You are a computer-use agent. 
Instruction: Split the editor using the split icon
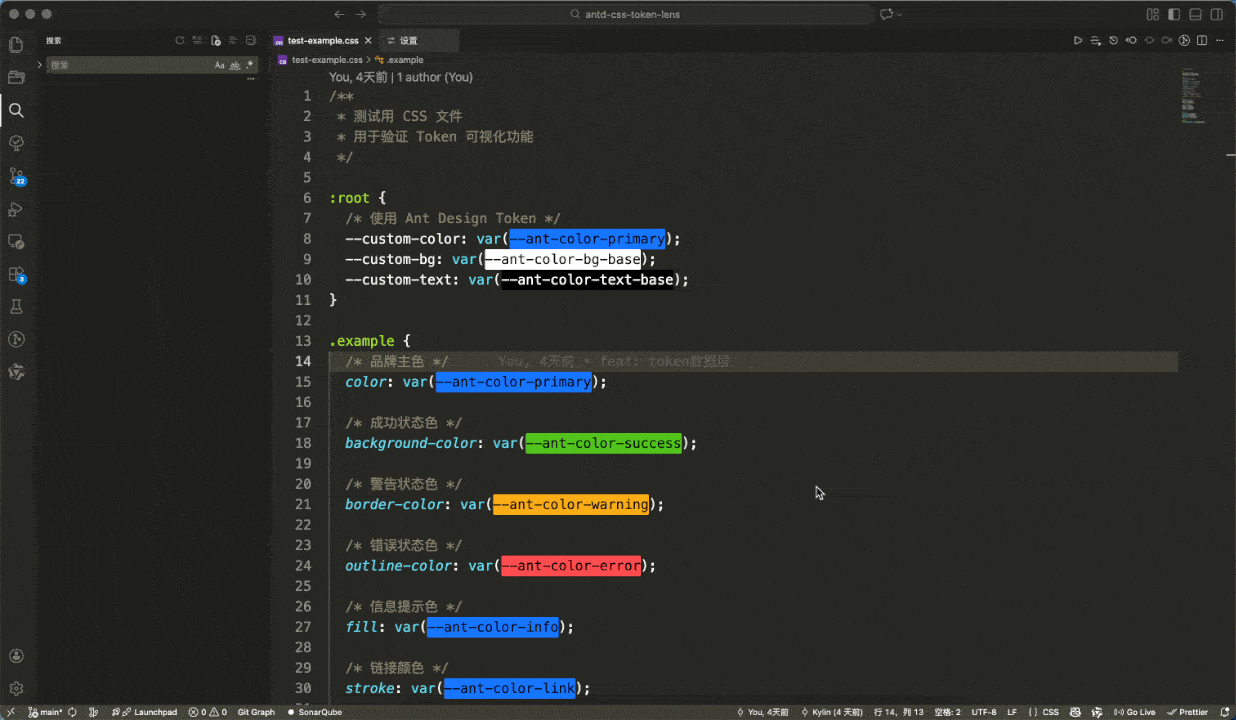1202,40
